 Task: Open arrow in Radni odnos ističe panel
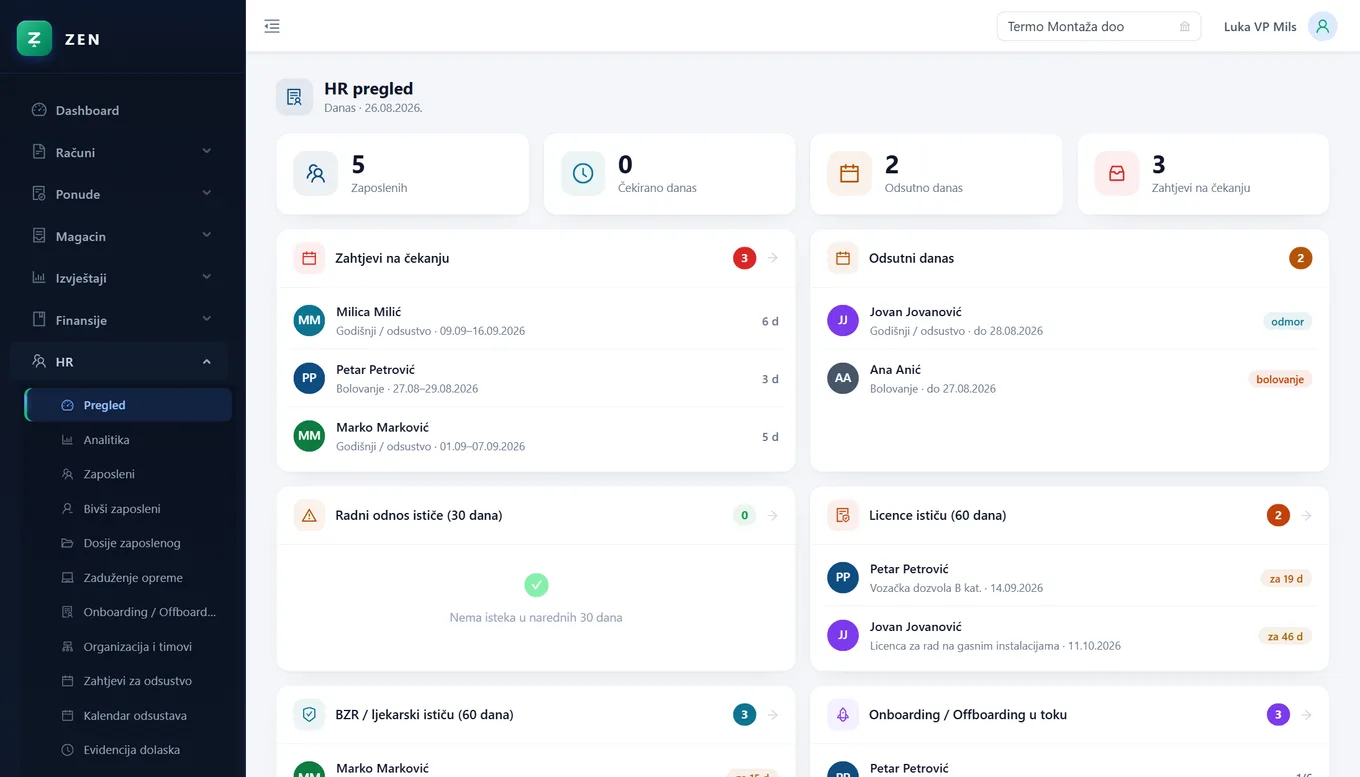click(773, 516)
